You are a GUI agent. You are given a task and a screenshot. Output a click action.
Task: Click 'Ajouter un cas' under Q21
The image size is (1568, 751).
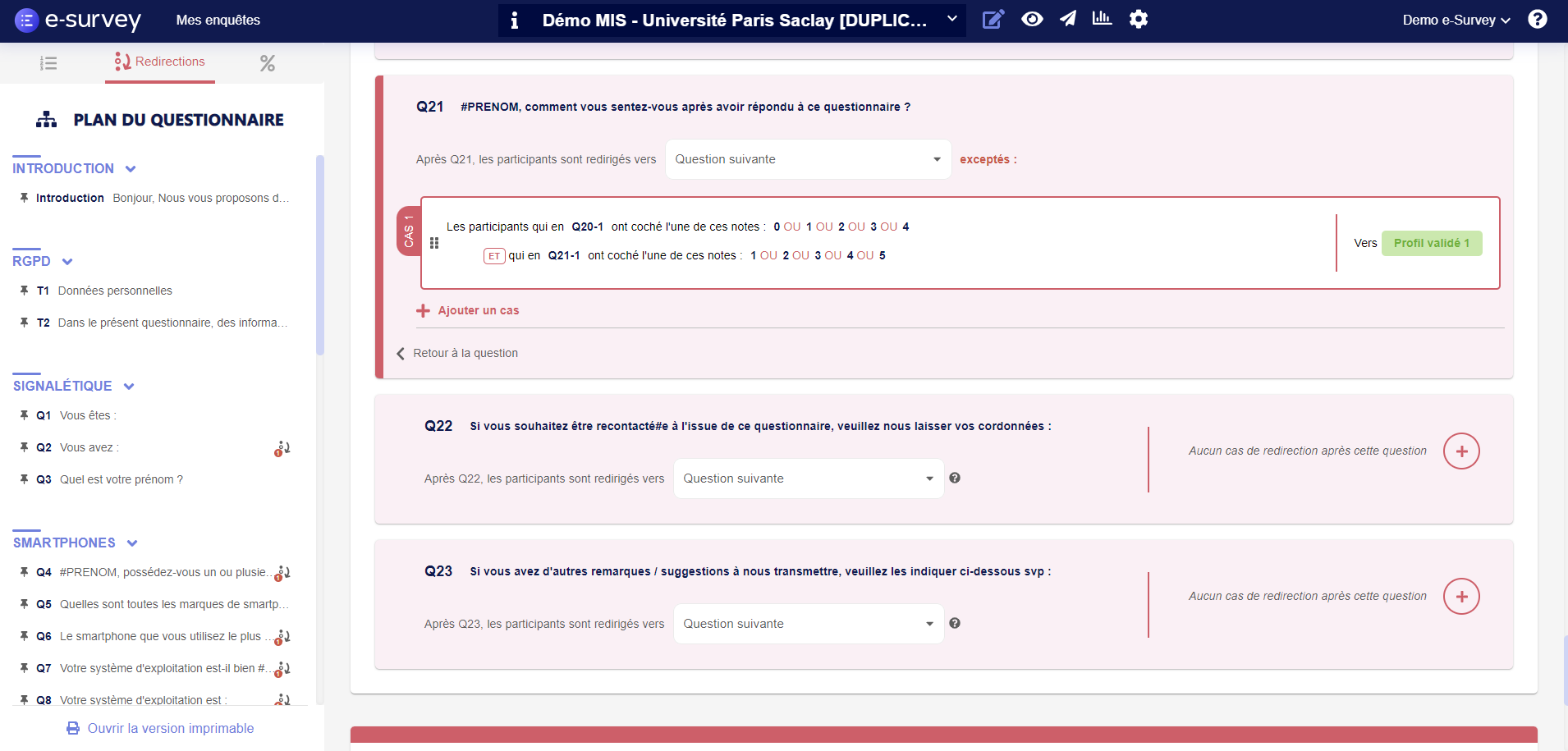coord(467,310)
